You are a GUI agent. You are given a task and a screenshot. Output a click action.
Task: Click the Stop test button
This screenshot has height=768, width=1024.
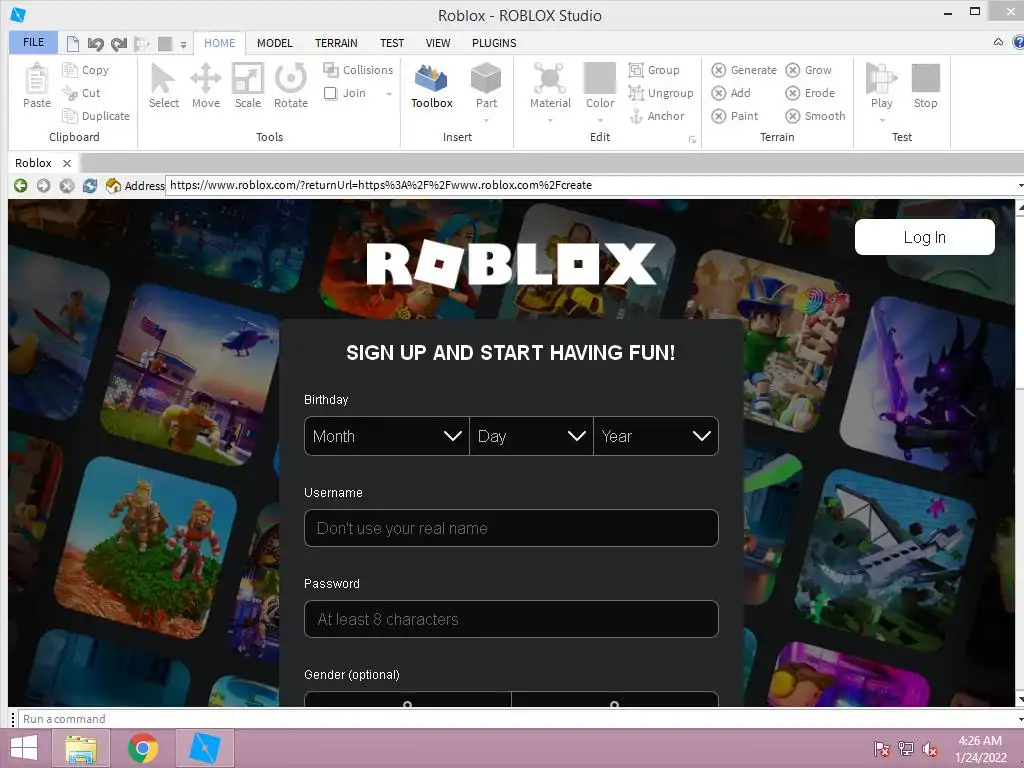[x=925, y=85]
